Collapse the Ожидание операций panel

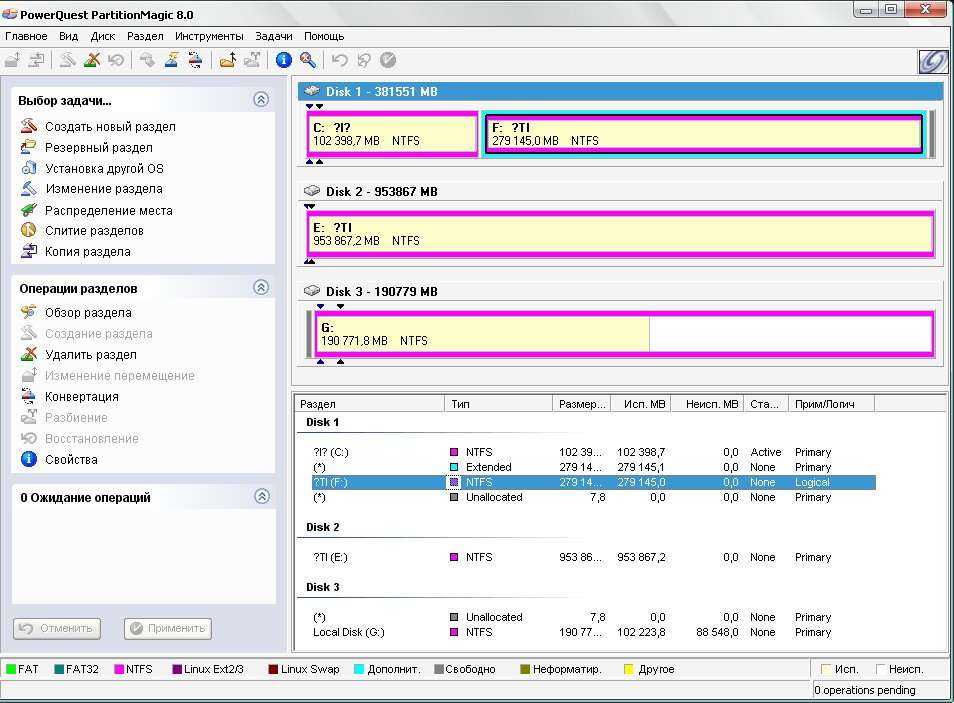coord(261,497)
